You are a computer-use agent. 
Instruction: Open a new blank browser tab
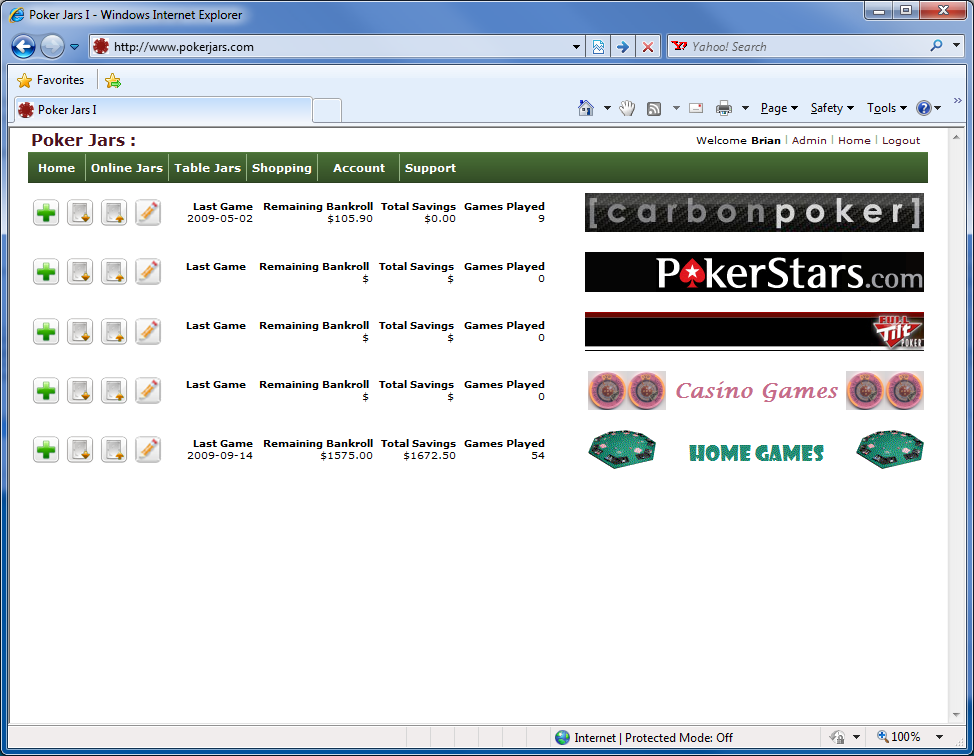click(x=327, y=111)
